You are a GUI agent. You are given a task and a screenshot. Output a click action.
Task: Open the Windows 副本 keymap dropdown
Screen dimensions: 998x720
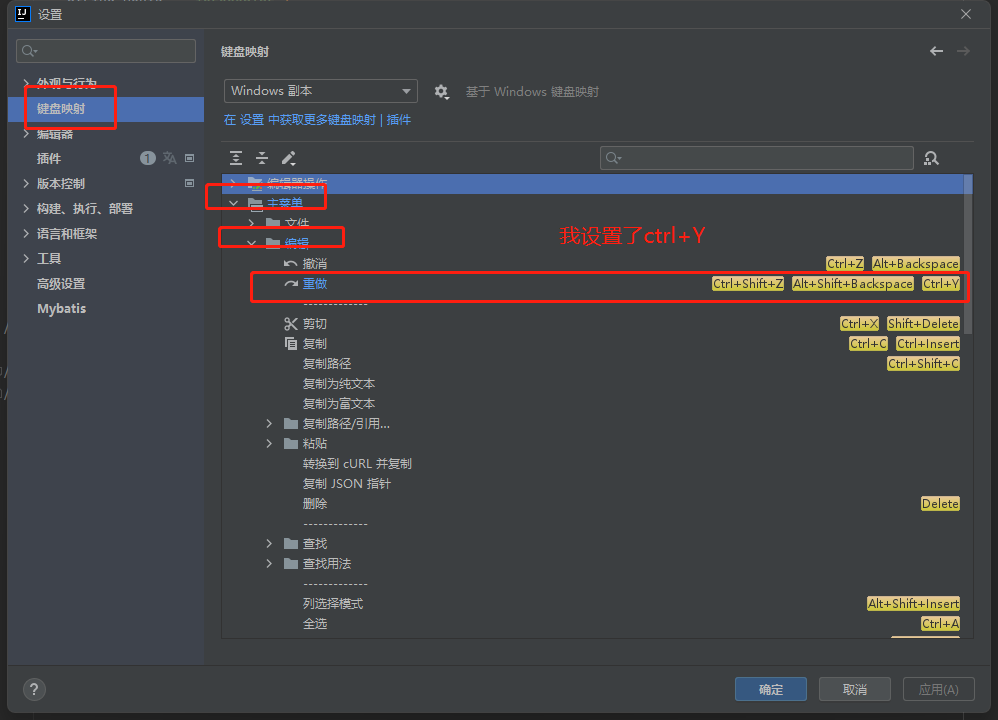coord(320,91)
